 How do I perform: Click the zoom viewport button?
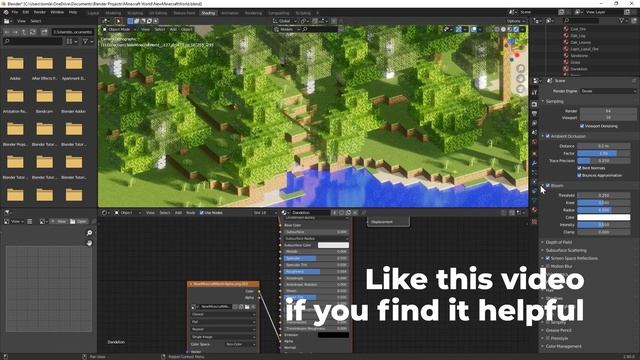coord(520,69)
